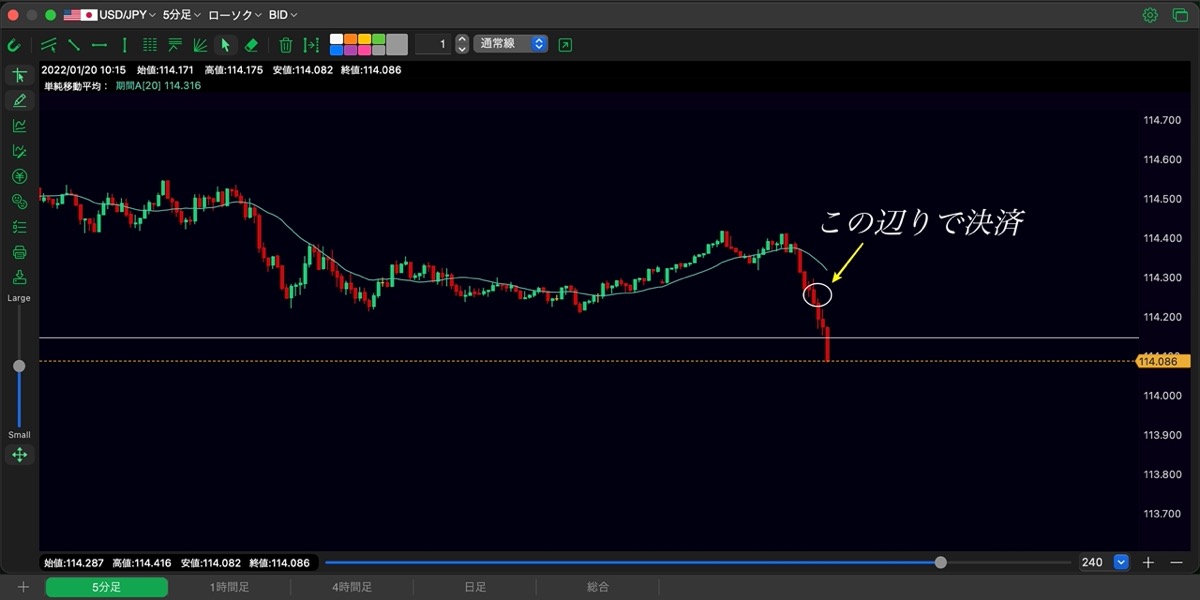Click the four-way move arrows icon
The width and height of the screenshot is (1200, 600).
19,455
